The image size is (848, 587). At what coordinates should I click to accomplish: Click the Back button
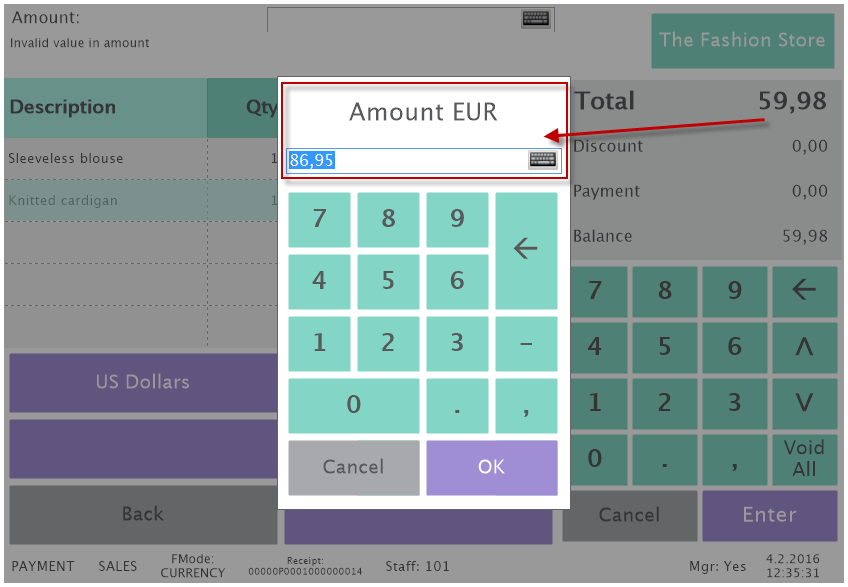pos(143,514)
